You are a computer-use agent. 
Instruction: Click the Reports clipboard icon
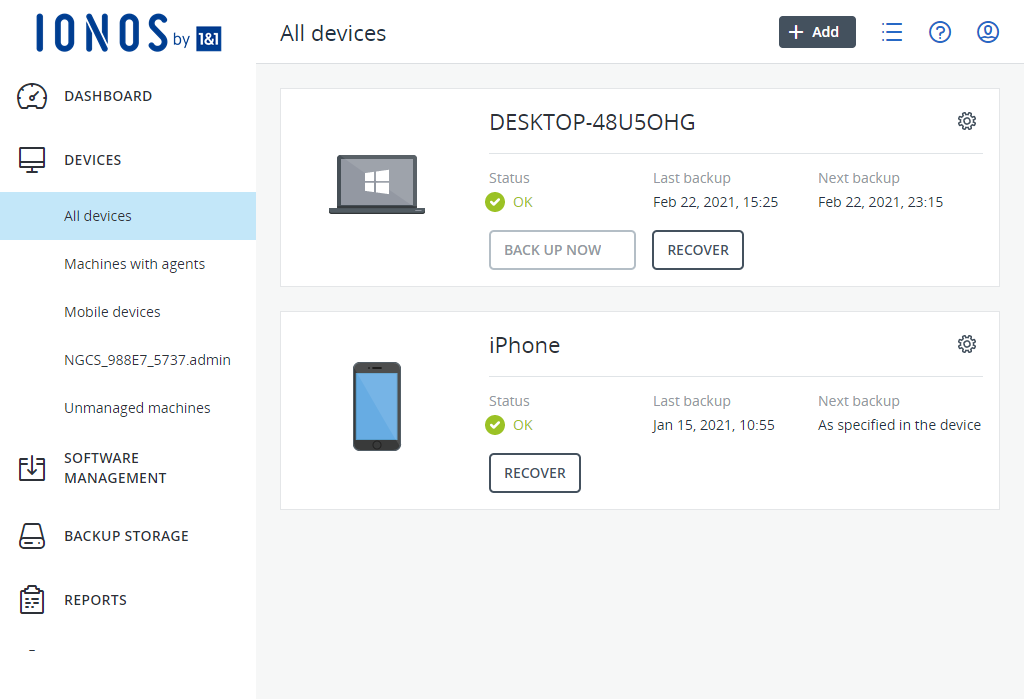33,600
